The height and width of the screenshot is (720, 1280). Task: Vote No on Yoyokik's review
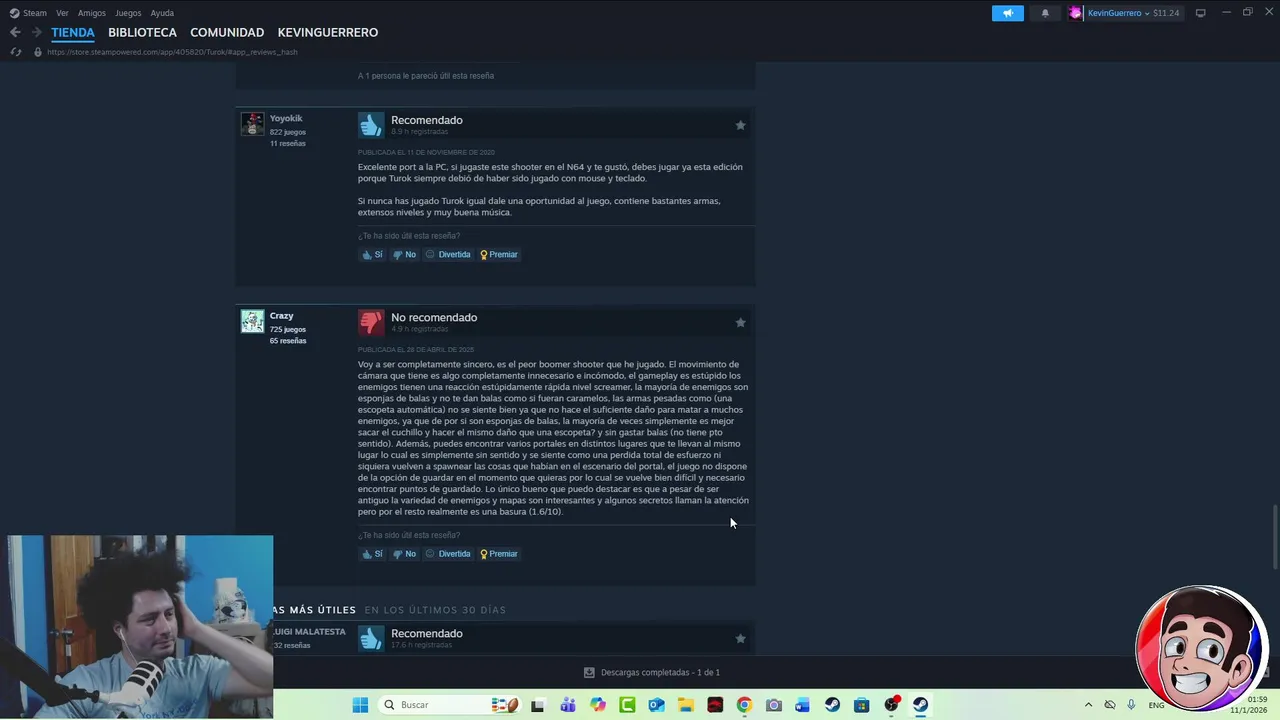[x=404, y=254]
